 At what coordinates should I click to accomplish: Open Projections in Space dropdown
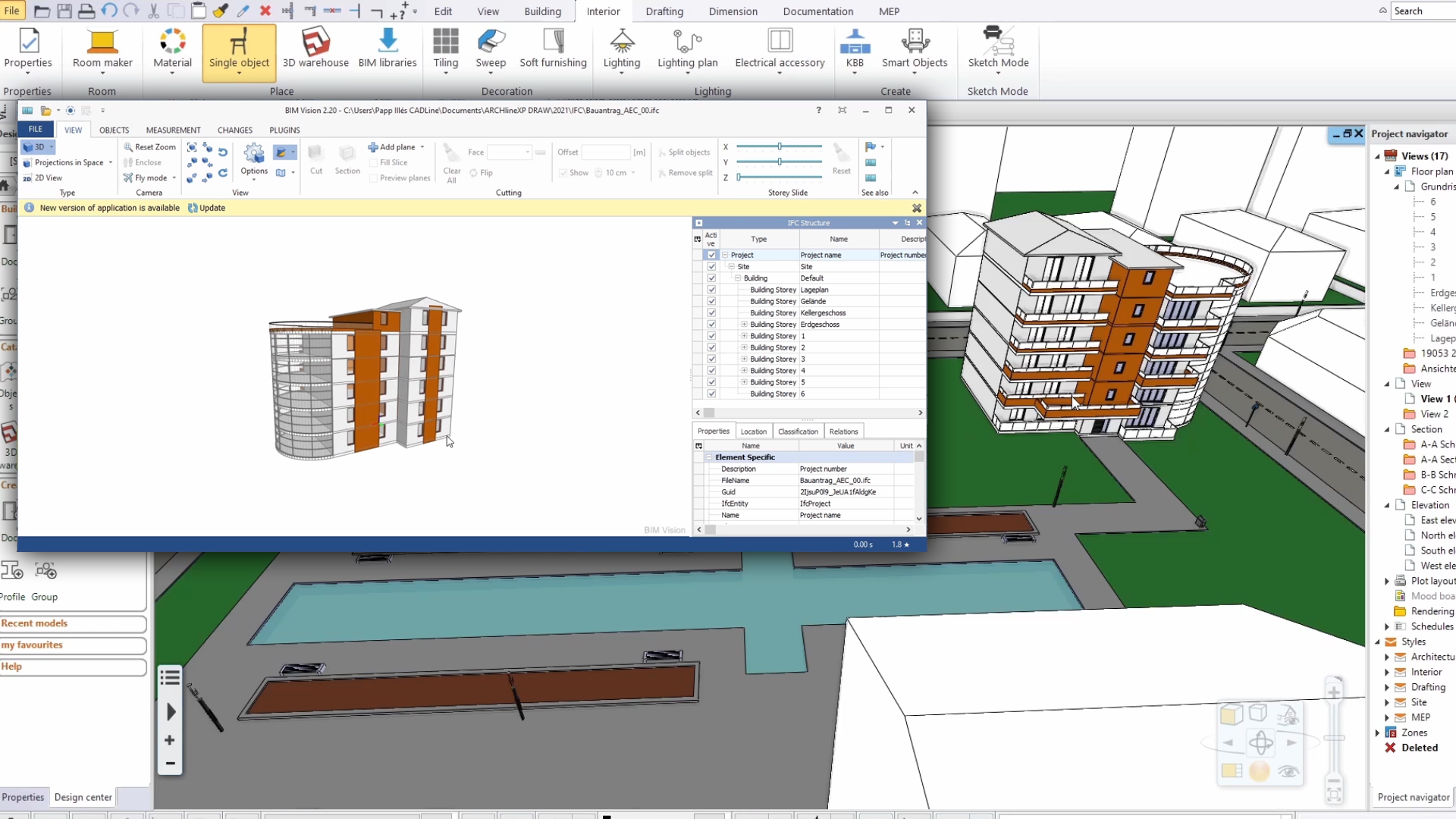point(111,162)
